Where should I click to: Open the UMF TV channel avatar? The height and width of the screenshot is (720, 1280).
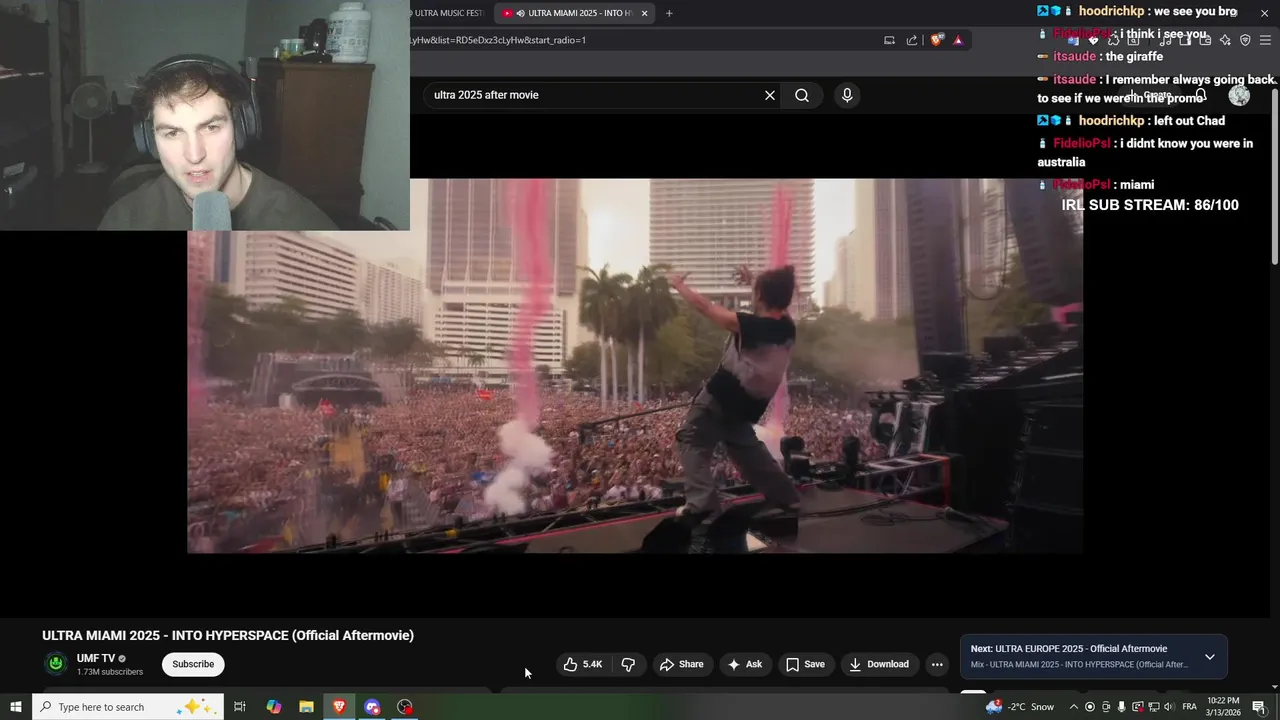point(56,663)
